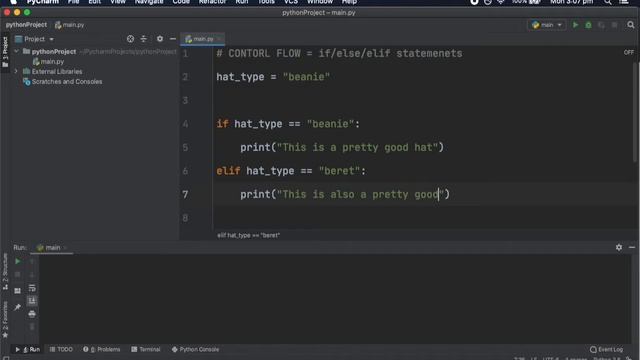Open macOS Spotlight search in menu bar

[x=608, y=2]
